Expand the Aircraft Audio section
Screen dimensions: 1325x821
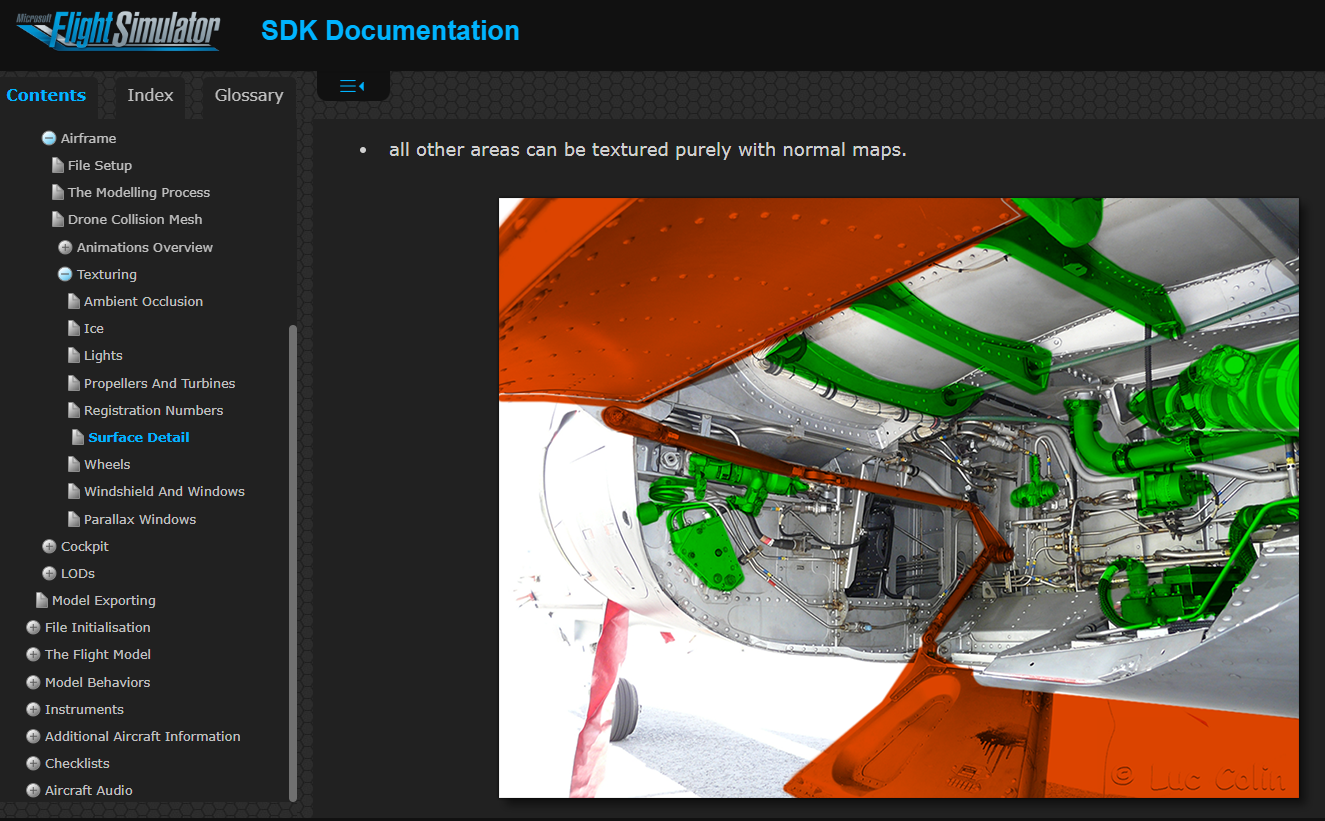tap(33, 790)
